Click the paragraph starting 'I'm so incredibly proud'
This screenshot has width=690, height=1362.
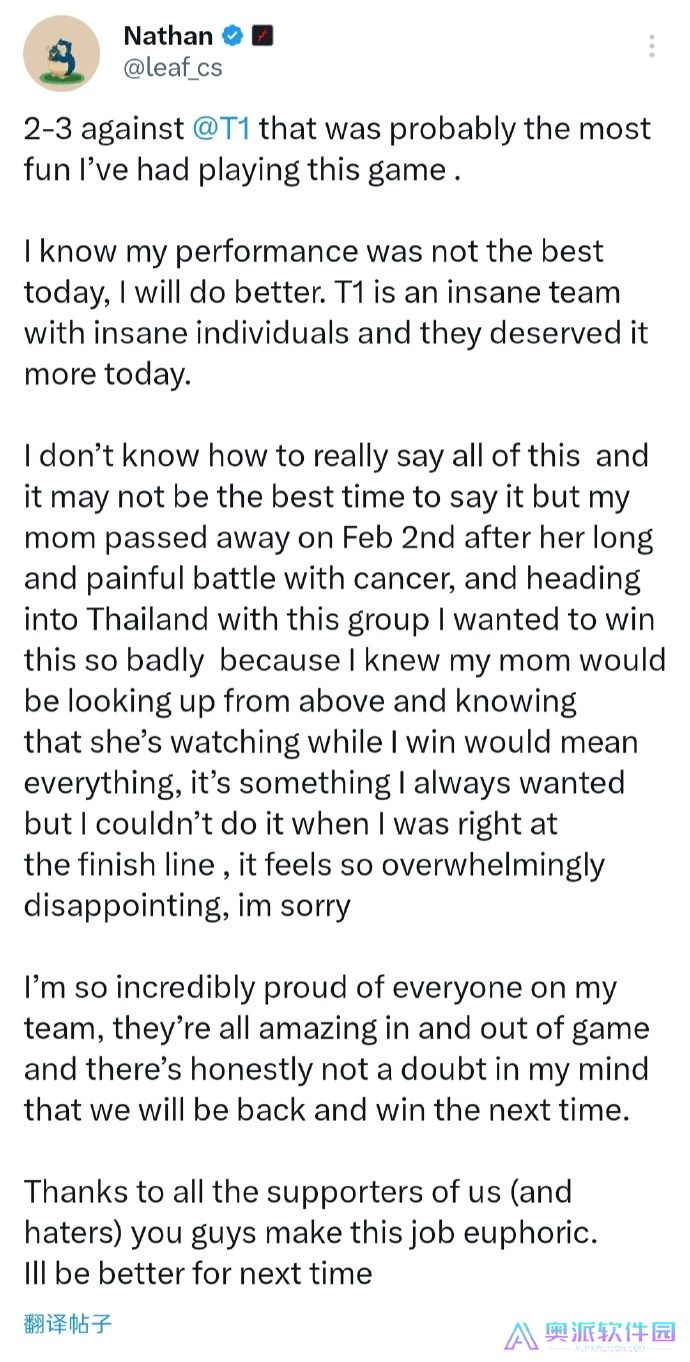coord(337,1048)
